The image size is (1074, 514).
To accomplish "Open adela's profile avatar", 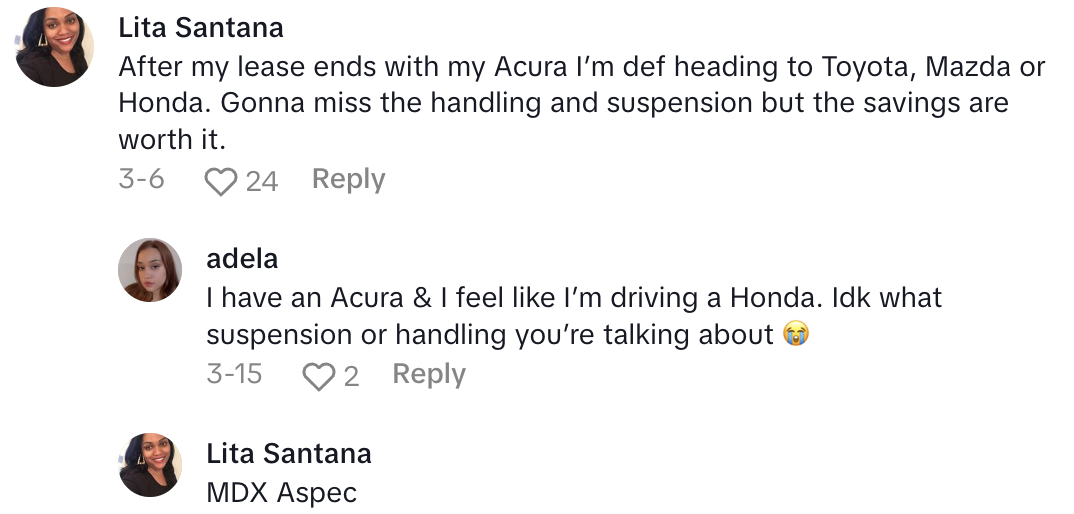I will (x=150, y=270).
